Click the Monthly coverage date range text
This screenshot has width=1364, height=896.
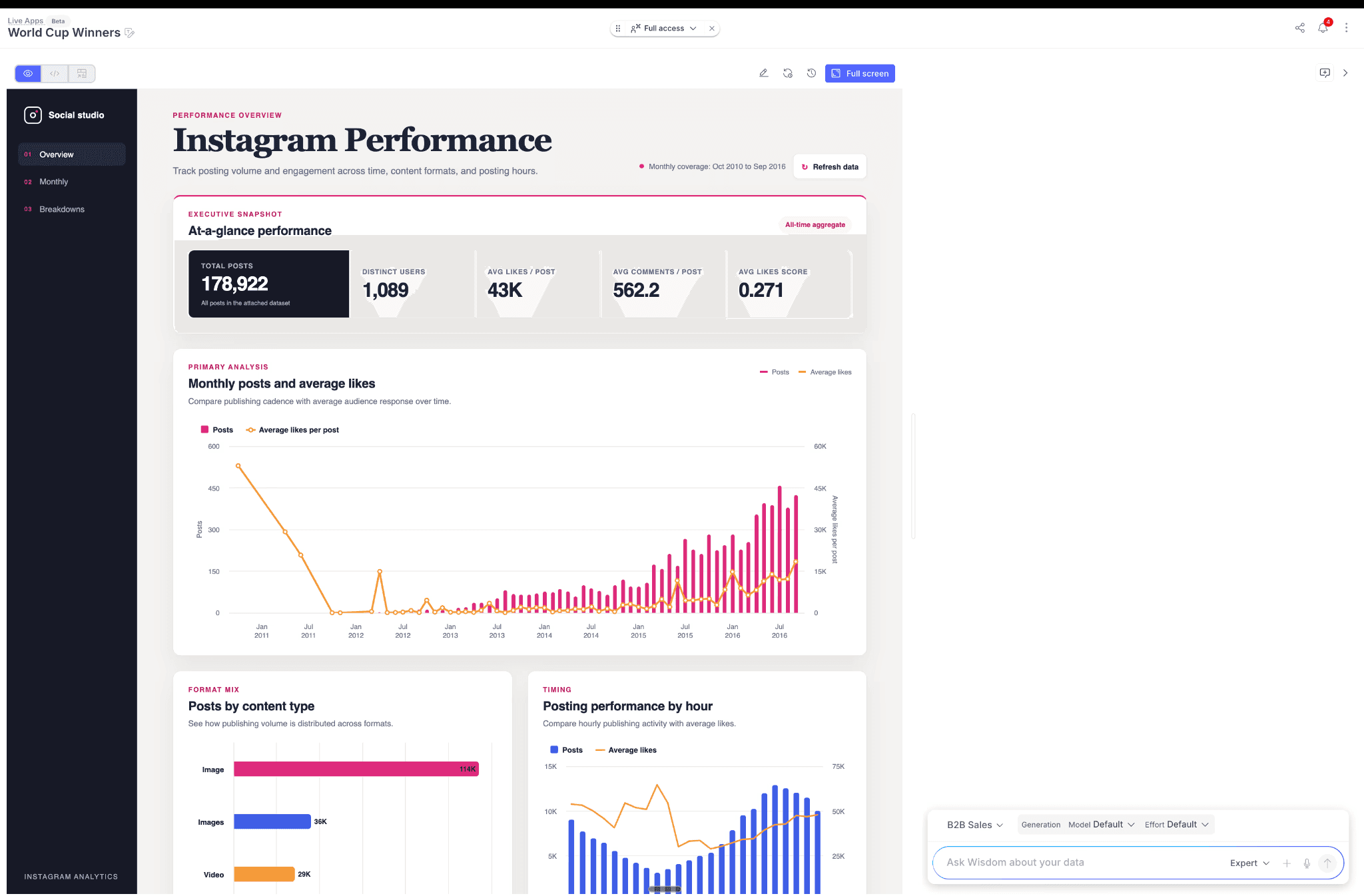click(x=717, y=166)
